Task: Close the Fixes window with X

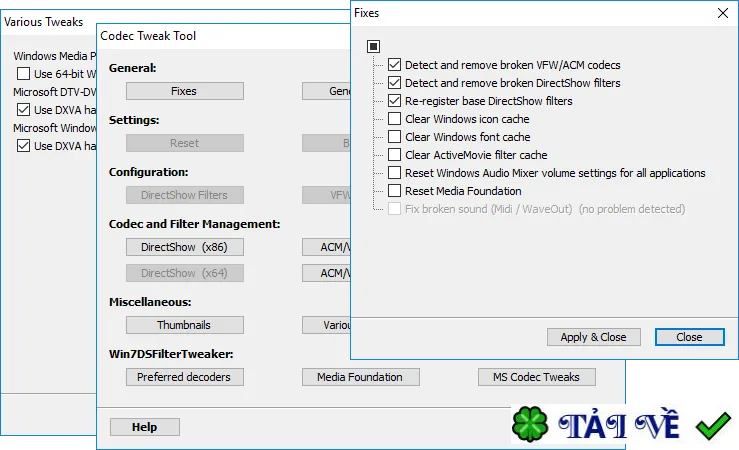Action: [x=723, y=13]
